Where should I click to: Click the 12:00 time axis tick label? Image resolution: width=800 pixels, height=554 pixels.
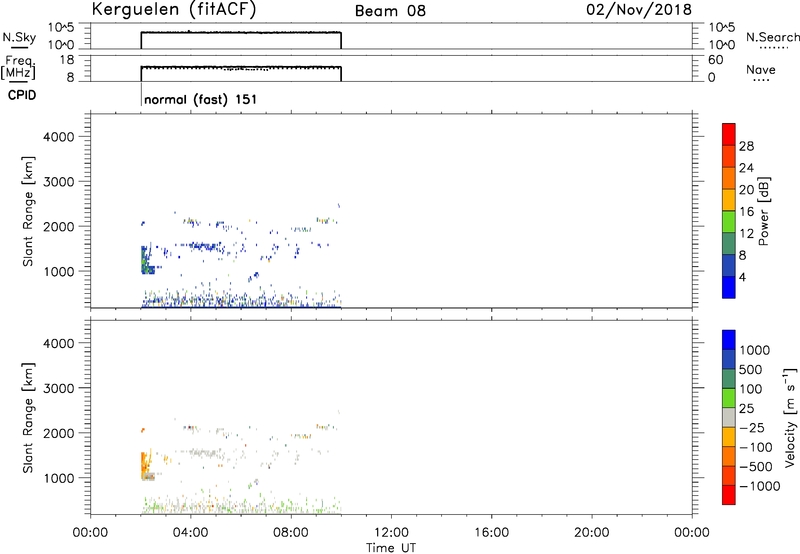(391, 533)
